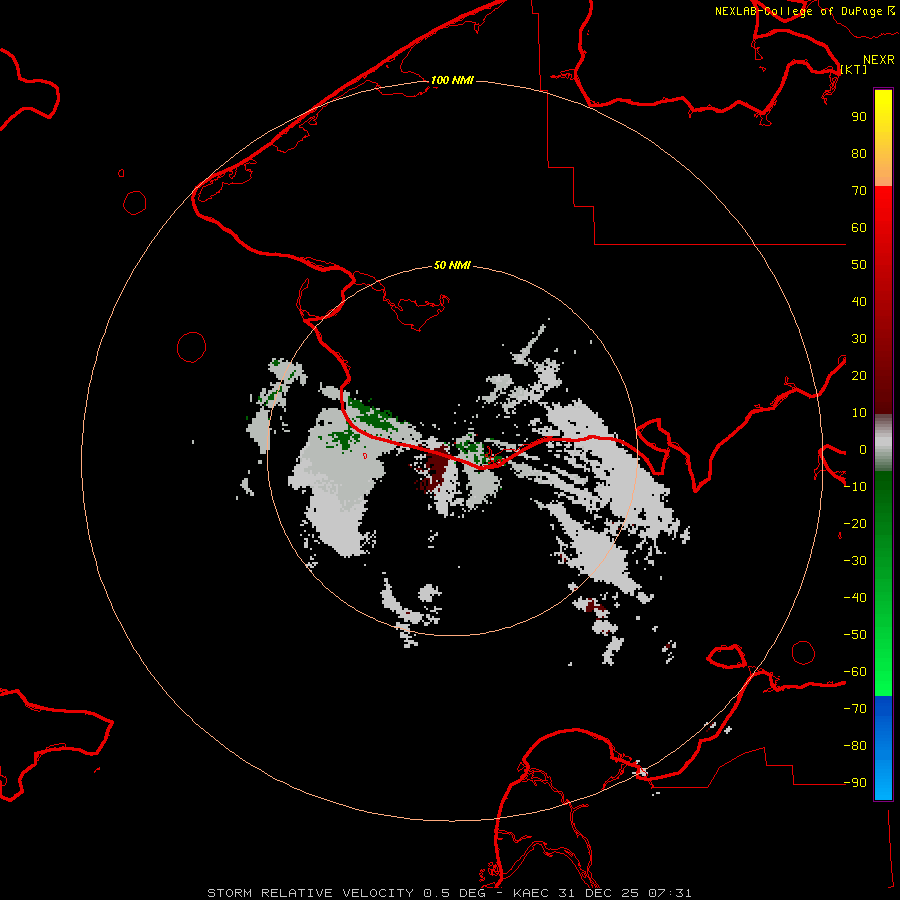The height and width of the screenshot is (900, 900).
Task: Click the -10 value on the velocity scale
Action: coord(855,487)
